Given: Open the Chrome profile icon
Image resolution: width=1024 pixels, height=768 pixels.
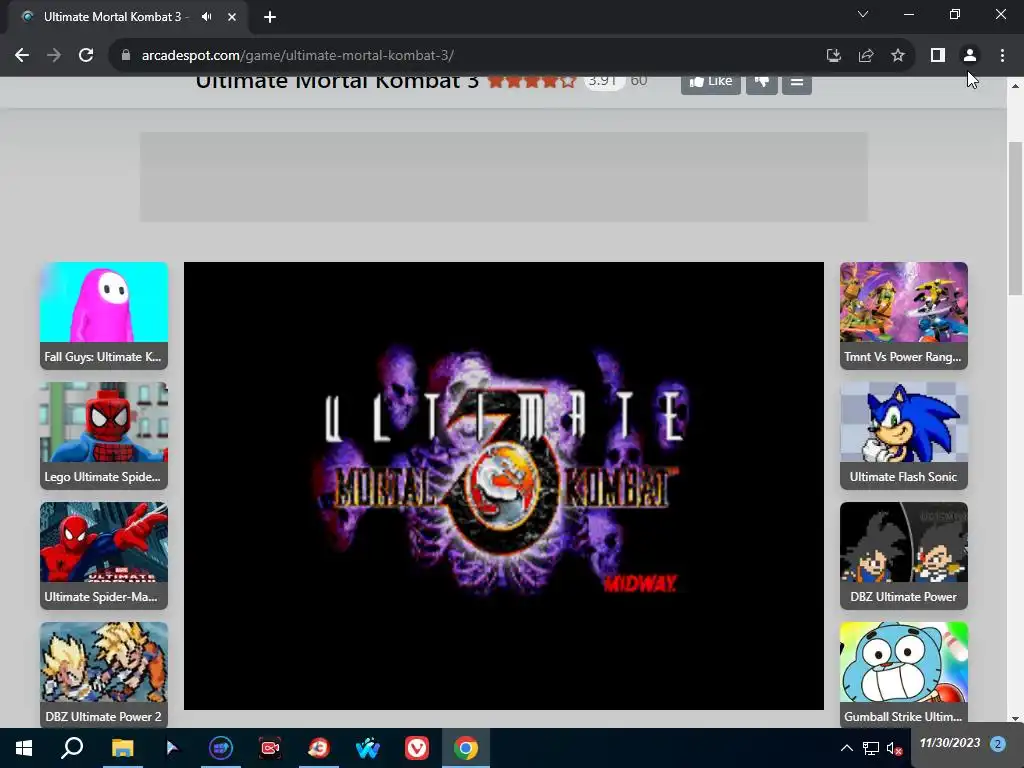Looking at the screenshot, I should (x=970, y=56).
